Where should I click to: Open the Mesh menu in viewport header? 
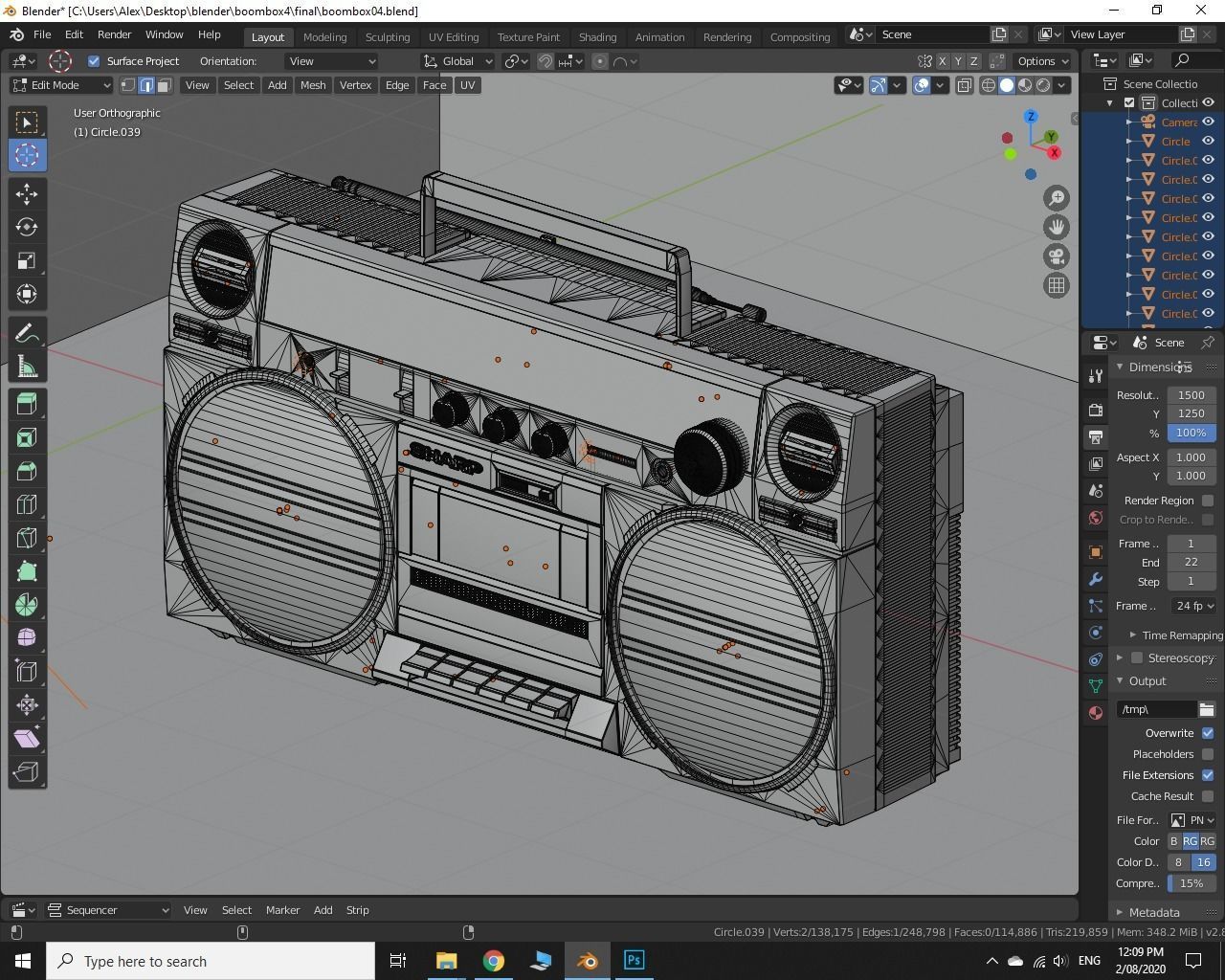click(x=313, y=85)
